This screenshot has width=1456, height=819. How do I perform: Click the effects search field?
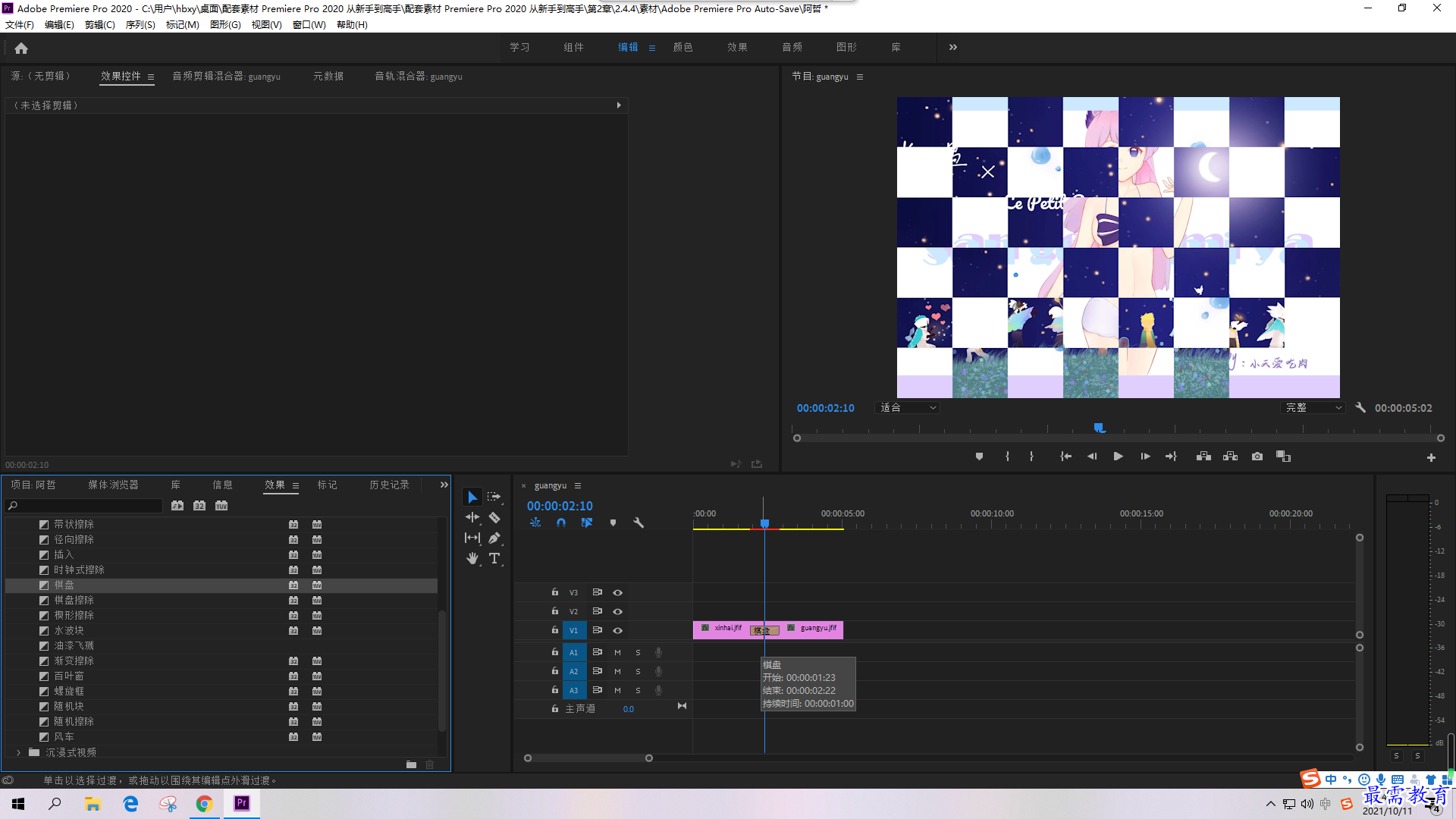[85, 506]
